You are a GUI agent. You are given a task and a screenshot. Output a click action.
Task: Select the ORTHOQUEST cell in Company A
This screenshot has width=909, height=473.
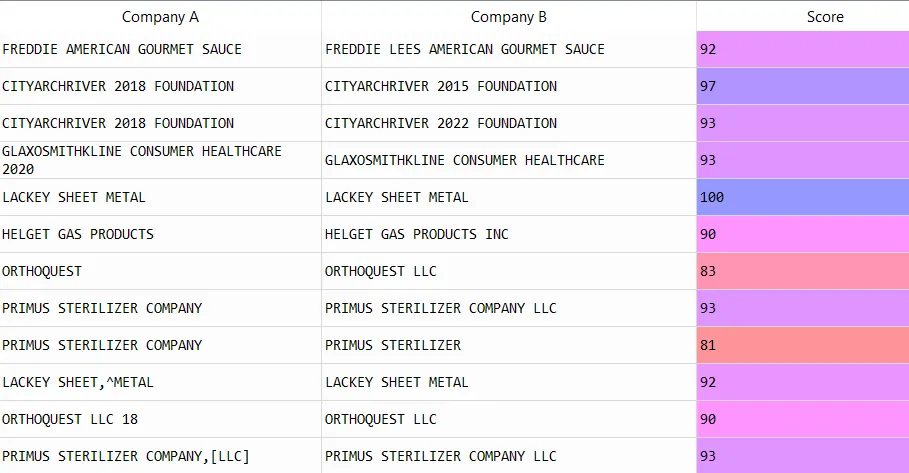click(x=160, y=271)
